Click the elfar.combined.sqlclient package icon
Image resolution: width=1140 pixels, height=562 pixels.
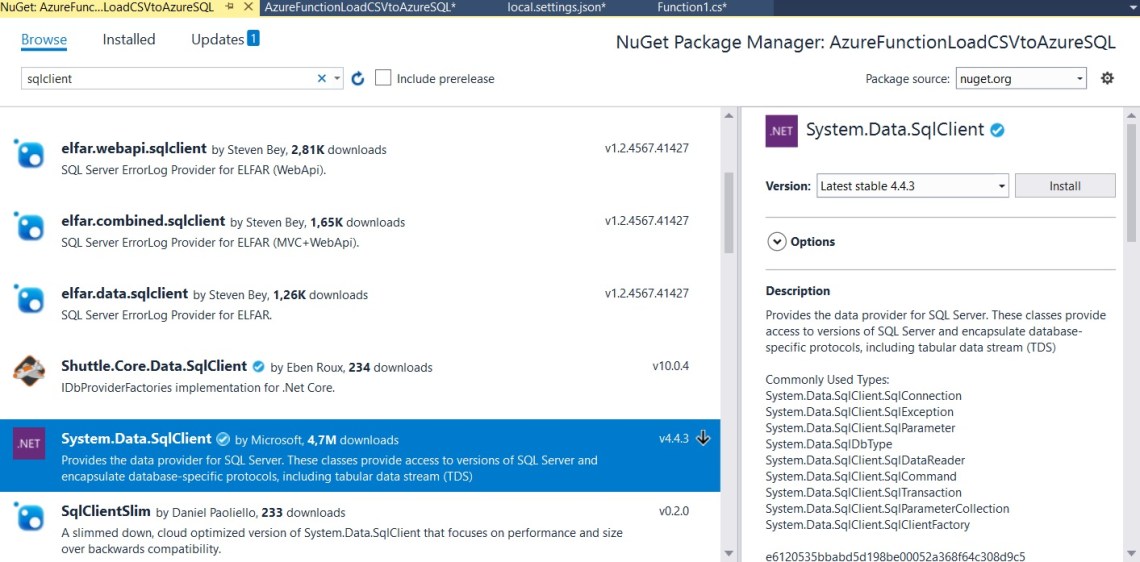click(x=30, y=225)
